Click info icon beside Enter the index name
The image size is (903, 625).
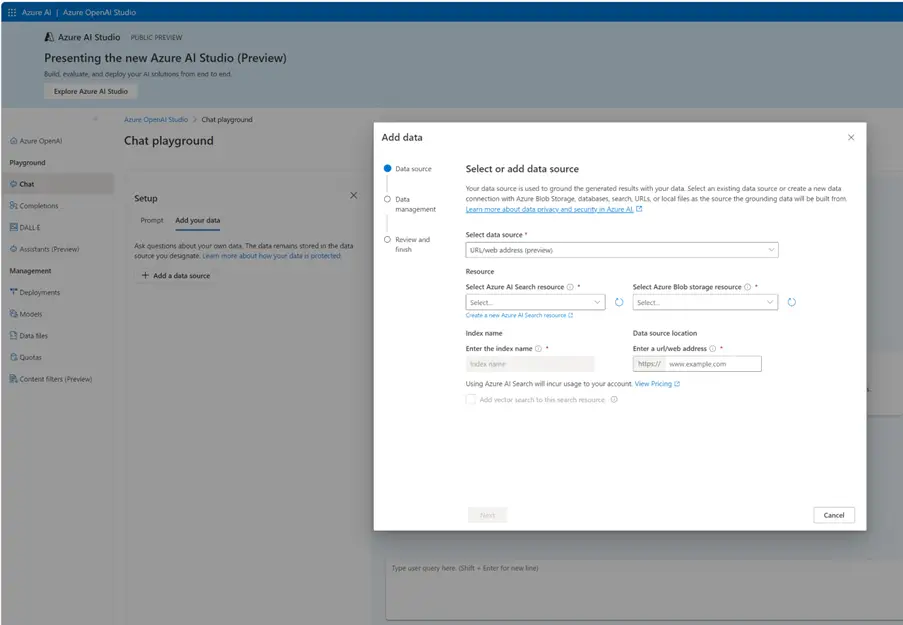click(x=538, y=349)
